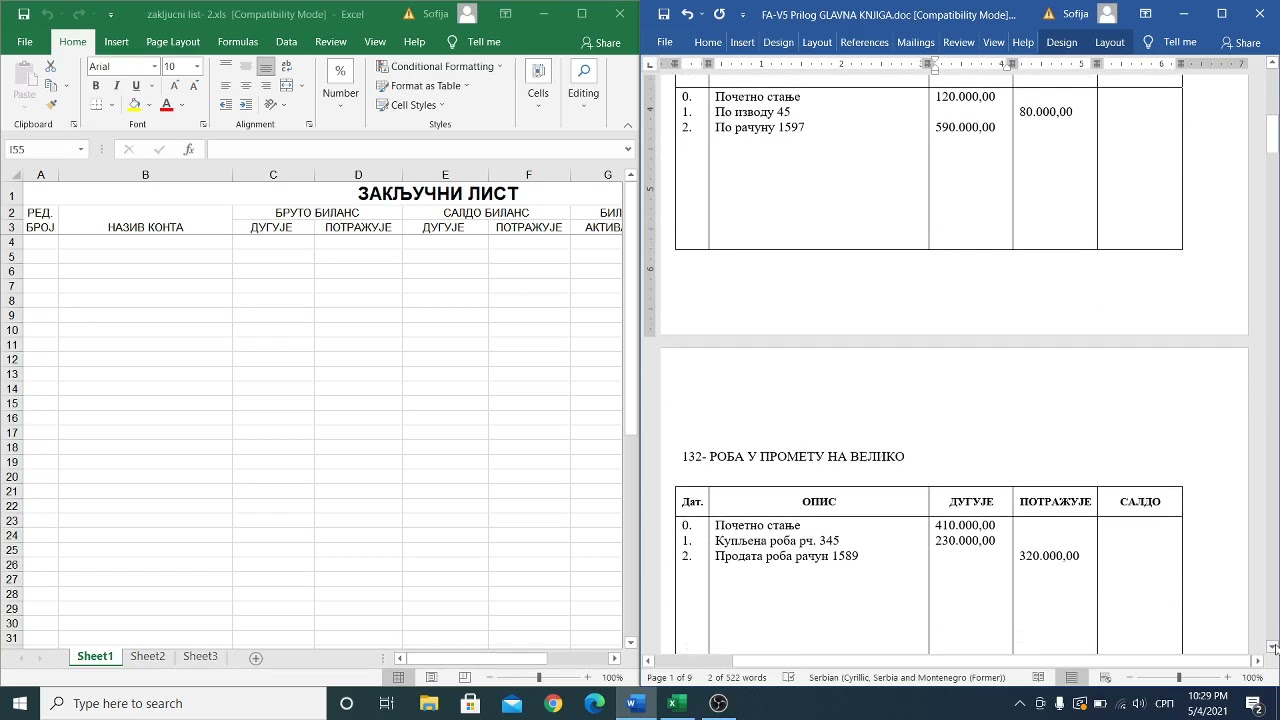Open Google Chrome from taskbar
This screenshot has width=1280, height=720.
click(553, 703)
